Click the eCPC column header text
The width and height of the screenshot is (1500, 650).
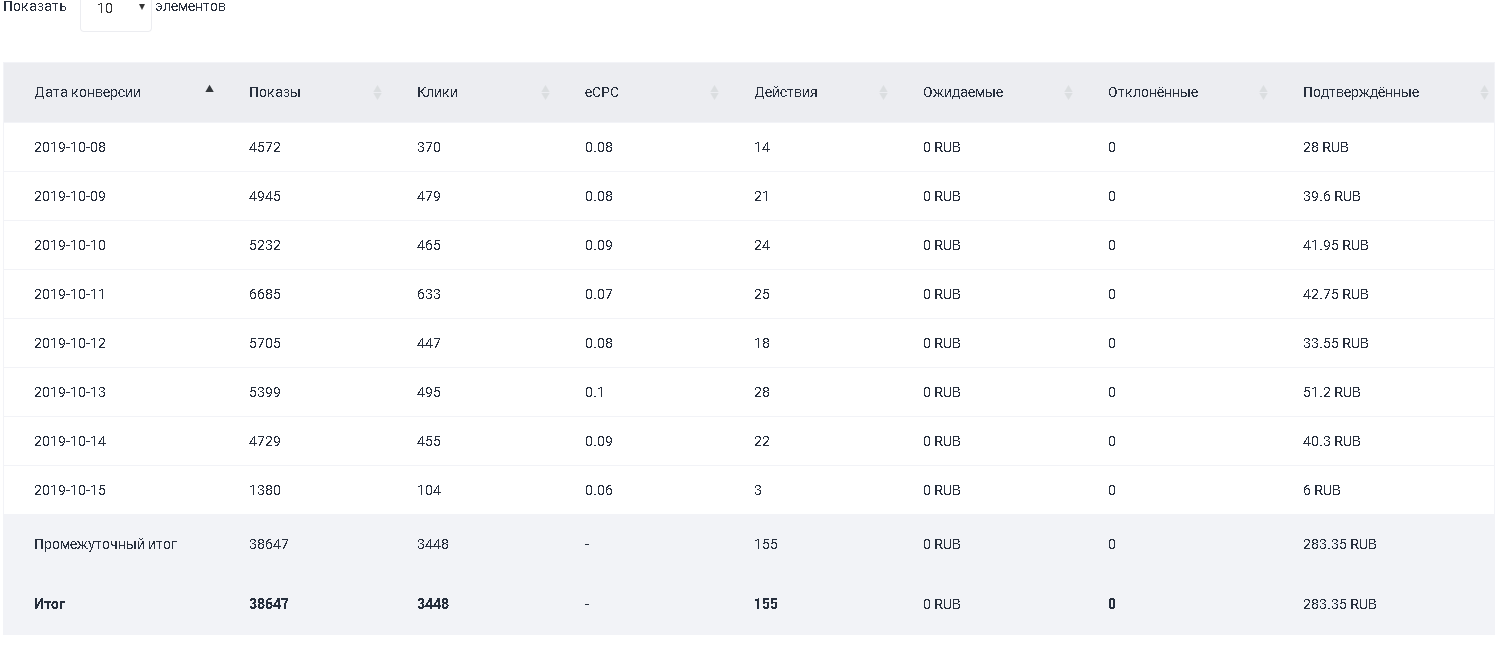coord(602,92)
